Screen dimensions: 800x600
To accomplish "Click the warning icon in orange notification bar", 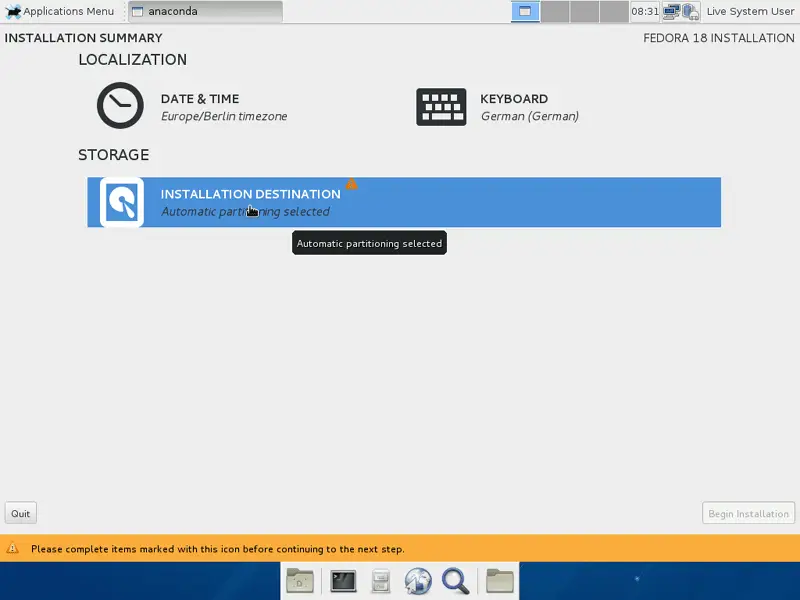I will (13, 548).
